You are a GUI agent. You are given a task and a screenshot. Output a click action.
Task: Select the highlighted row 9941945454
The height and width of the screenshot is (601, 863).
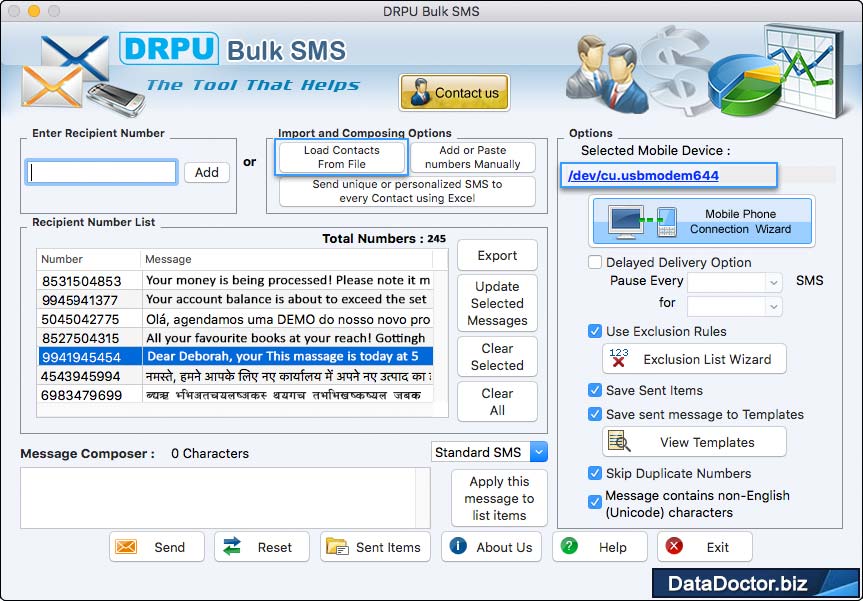(235, 357)
